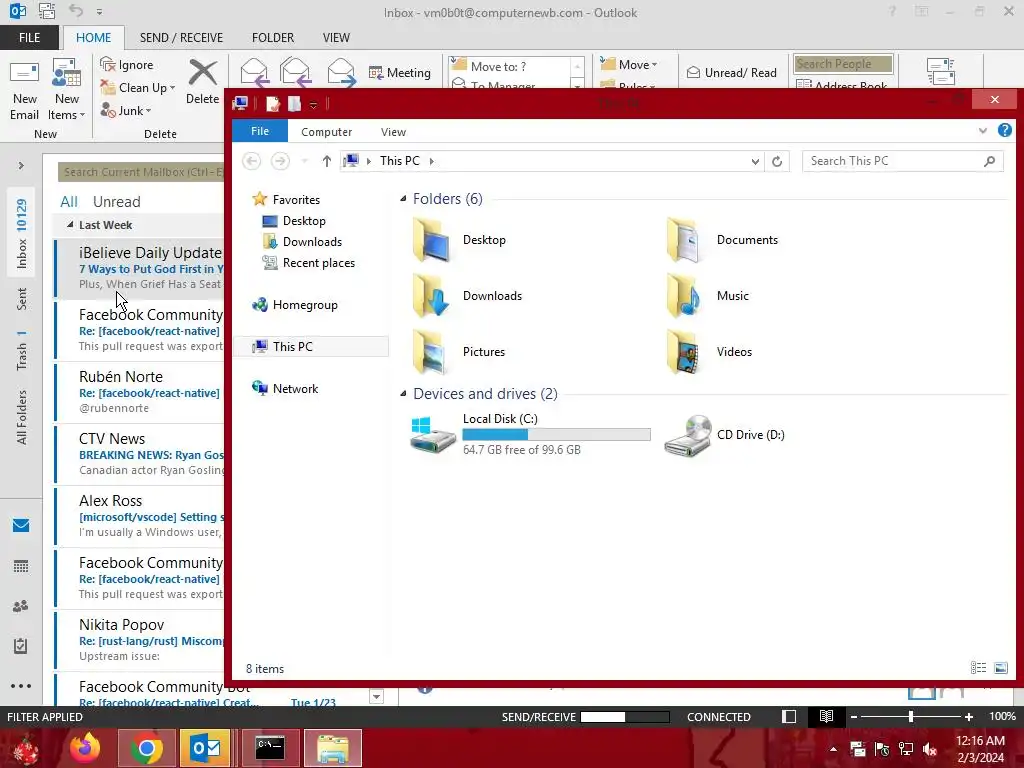Screen dimensions: 1024x768
Task: Click the more navigation options ellipsis
Action: (x=21, y=686)
